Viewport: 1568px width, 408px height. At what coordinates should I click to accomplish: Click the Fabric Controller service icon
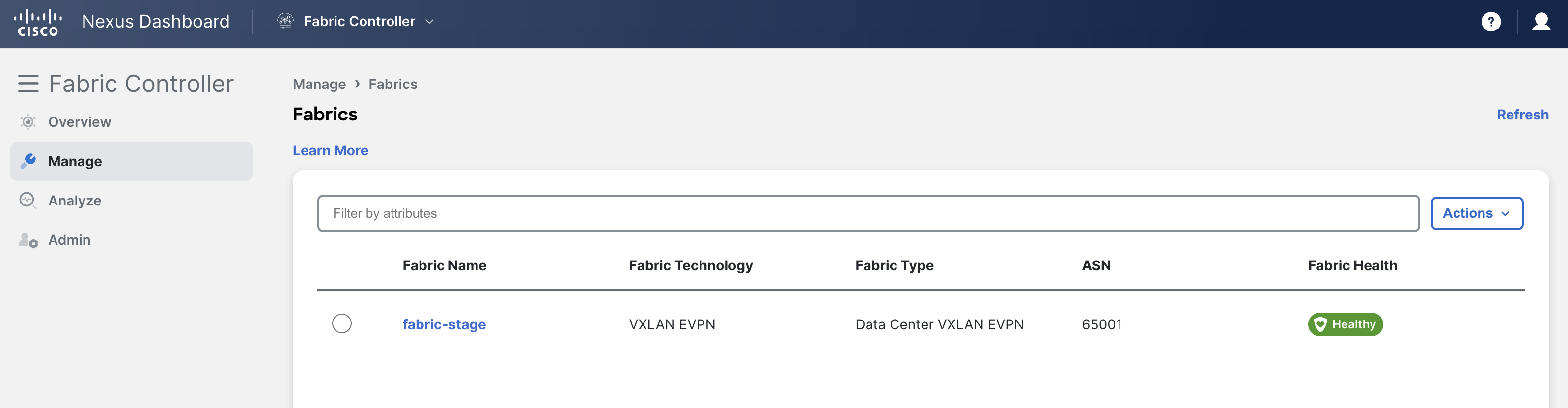(285, 21)
